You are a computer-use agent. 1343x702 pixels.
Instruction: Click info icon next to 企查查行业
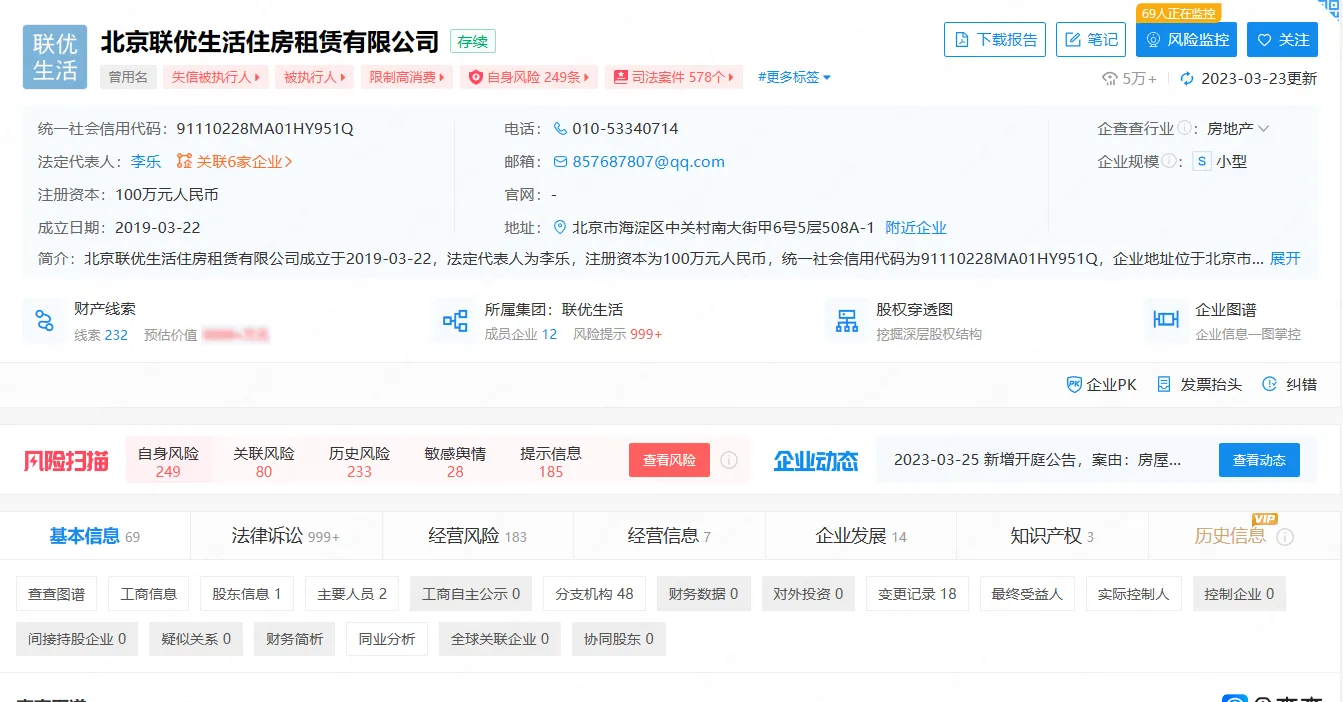click(1184, 128)
